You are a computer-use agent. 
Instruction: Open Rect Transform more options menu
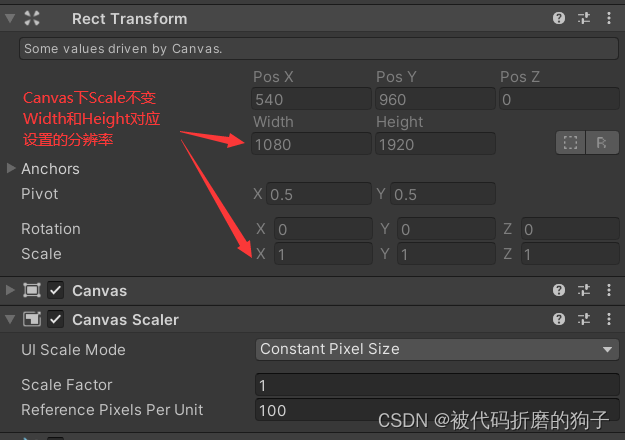606,18
